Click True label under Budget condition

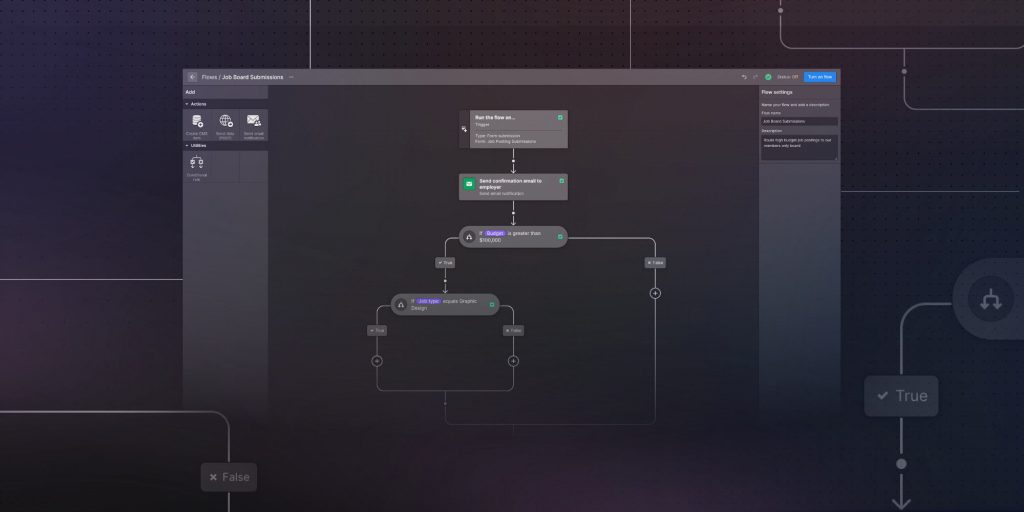tap(445, 263)
